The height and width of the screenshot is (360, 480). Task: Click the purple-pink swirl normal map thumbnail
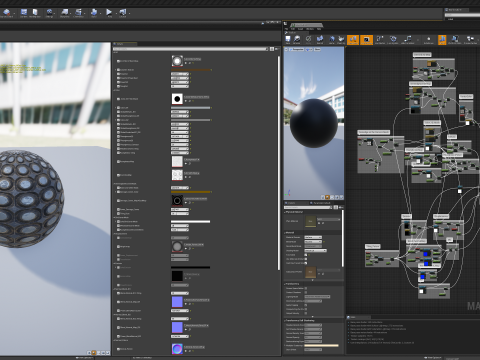pos(177,349)
